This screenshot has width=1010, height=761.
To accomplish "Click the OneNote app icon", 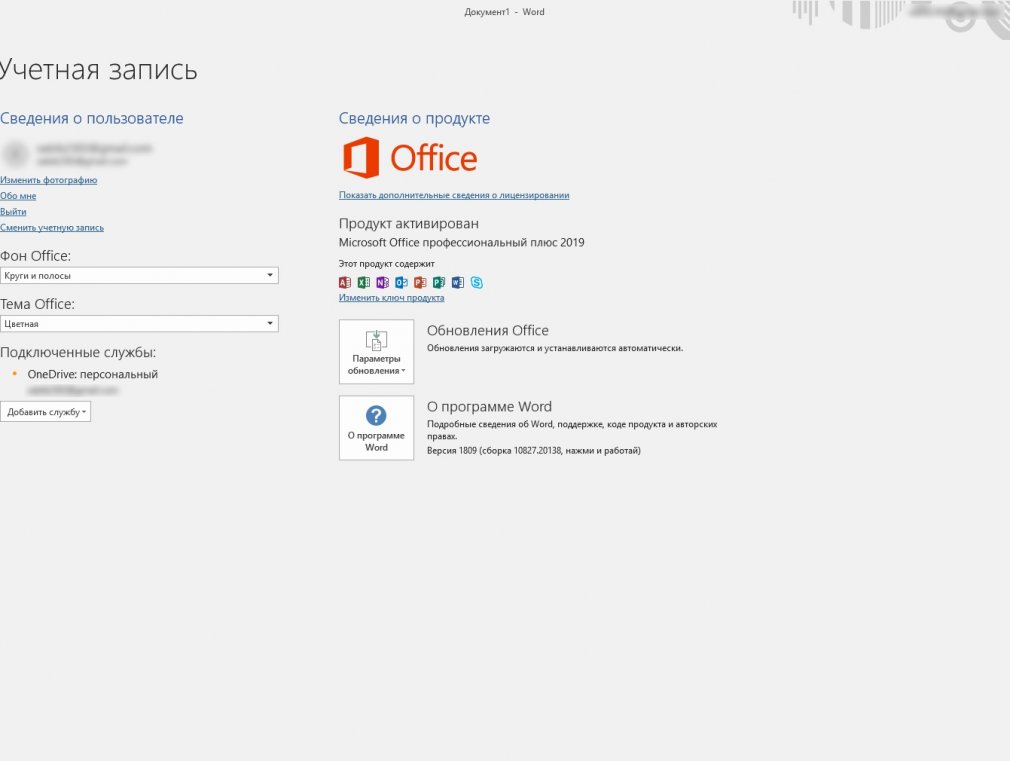I will (x=383, y=282).
